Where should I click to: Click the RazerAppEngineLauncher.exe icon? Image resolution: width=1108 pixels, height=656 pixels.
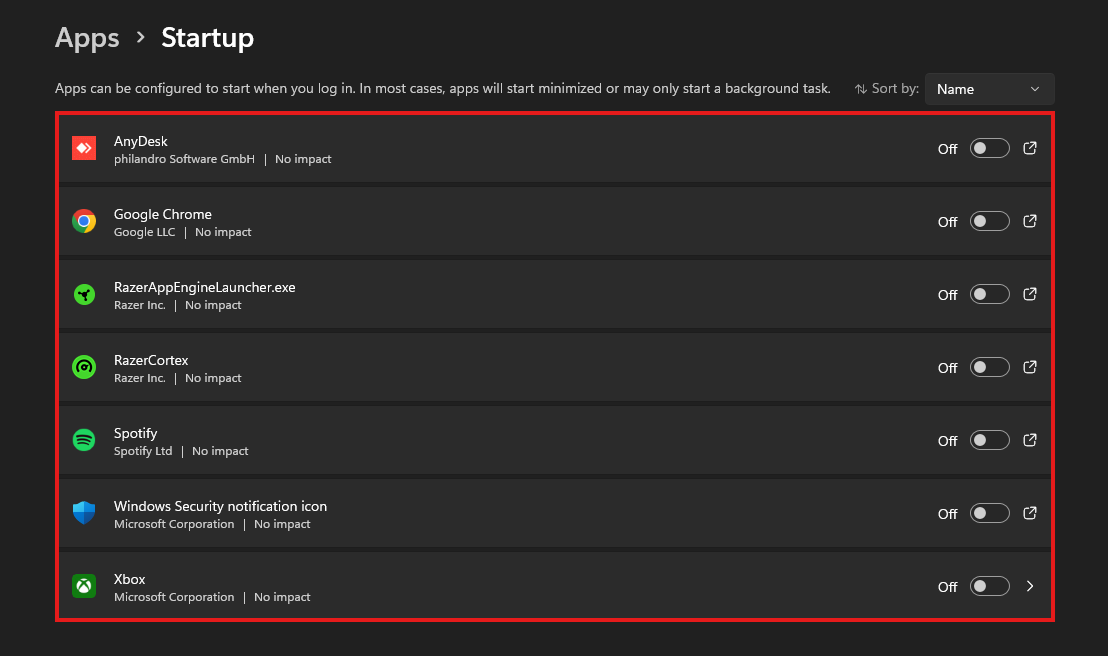click(x=84, y=294)
